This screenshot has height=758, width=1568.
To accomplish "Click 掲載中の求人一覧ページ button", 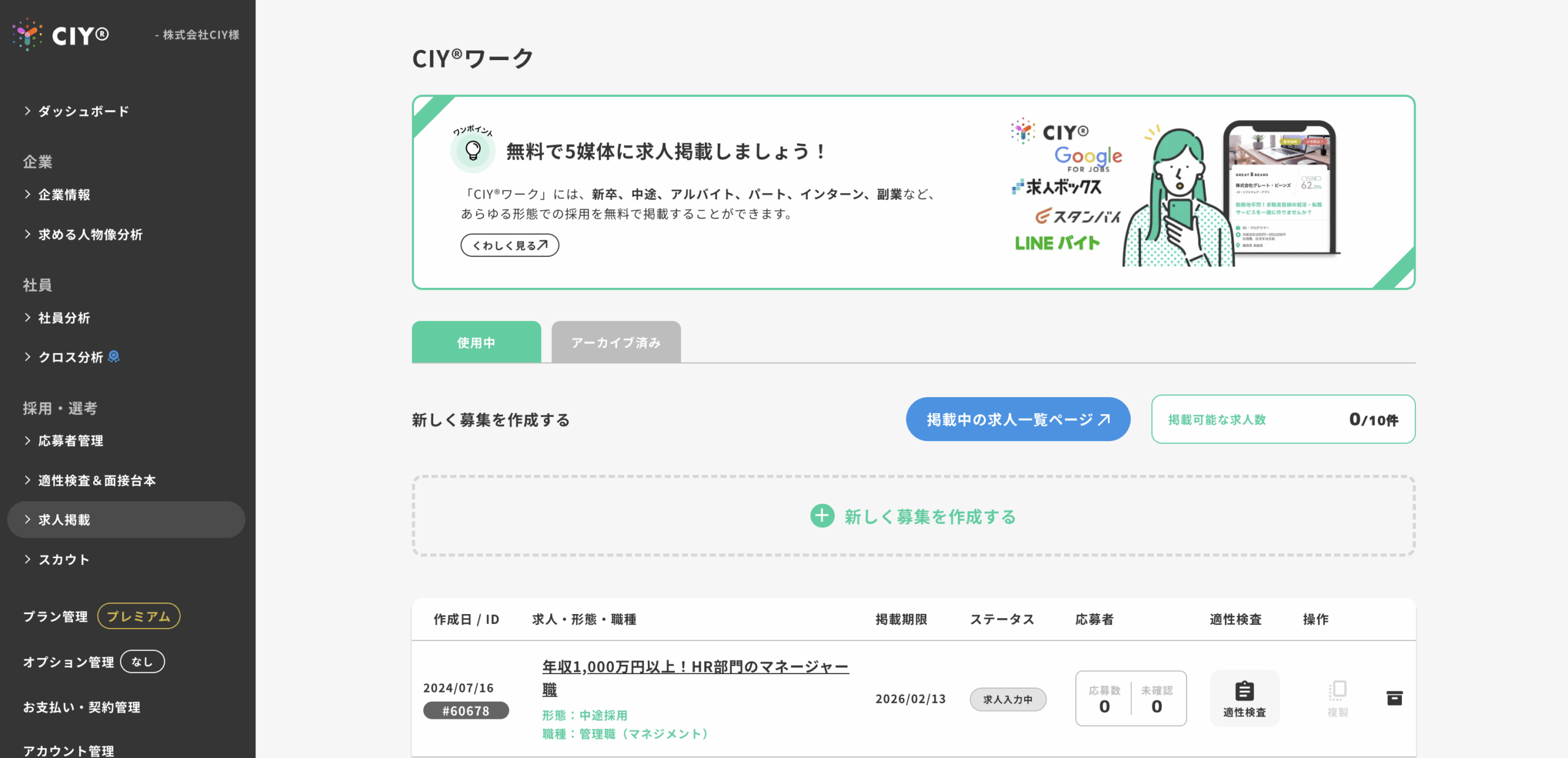I will click(x=1017, y=419).
